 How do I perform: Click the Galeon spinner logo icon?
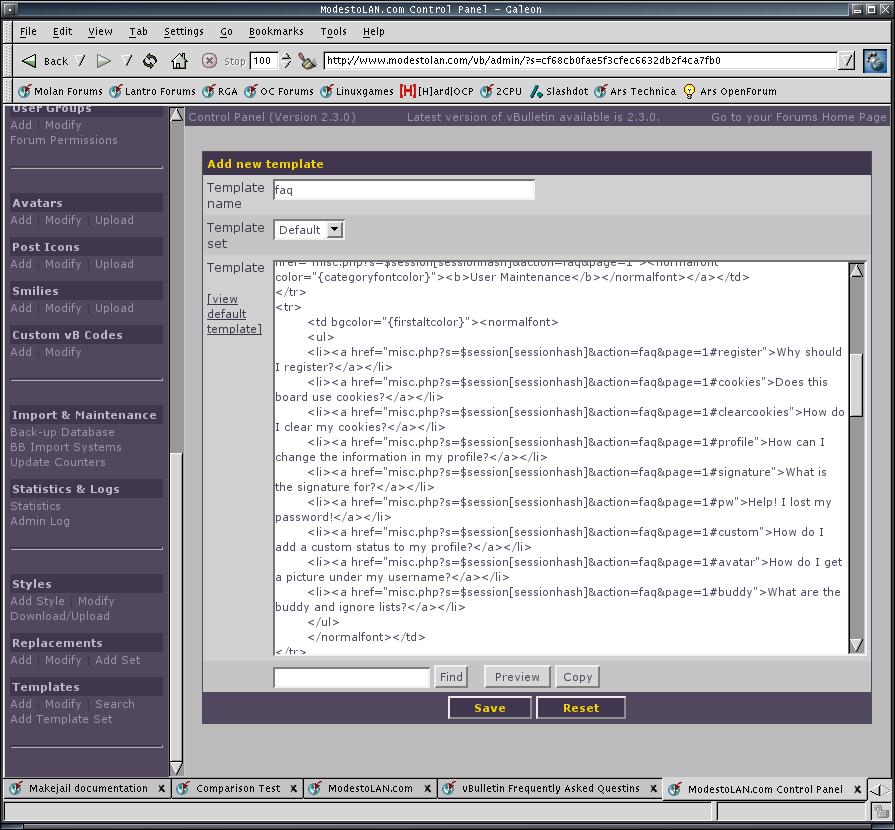875,61
